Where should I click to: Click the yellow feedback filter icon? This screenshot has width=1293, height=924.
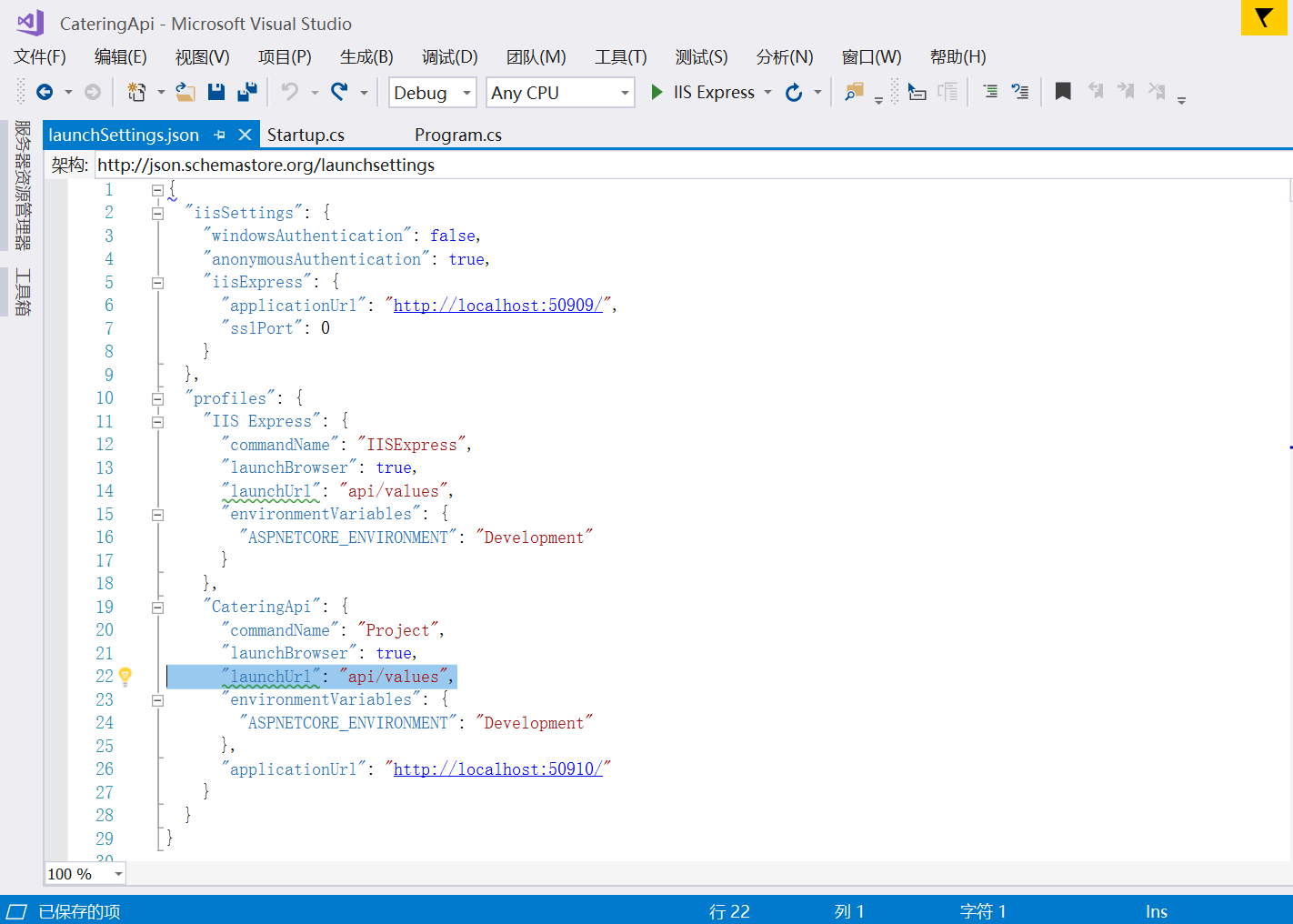[x=1264, y=17]
